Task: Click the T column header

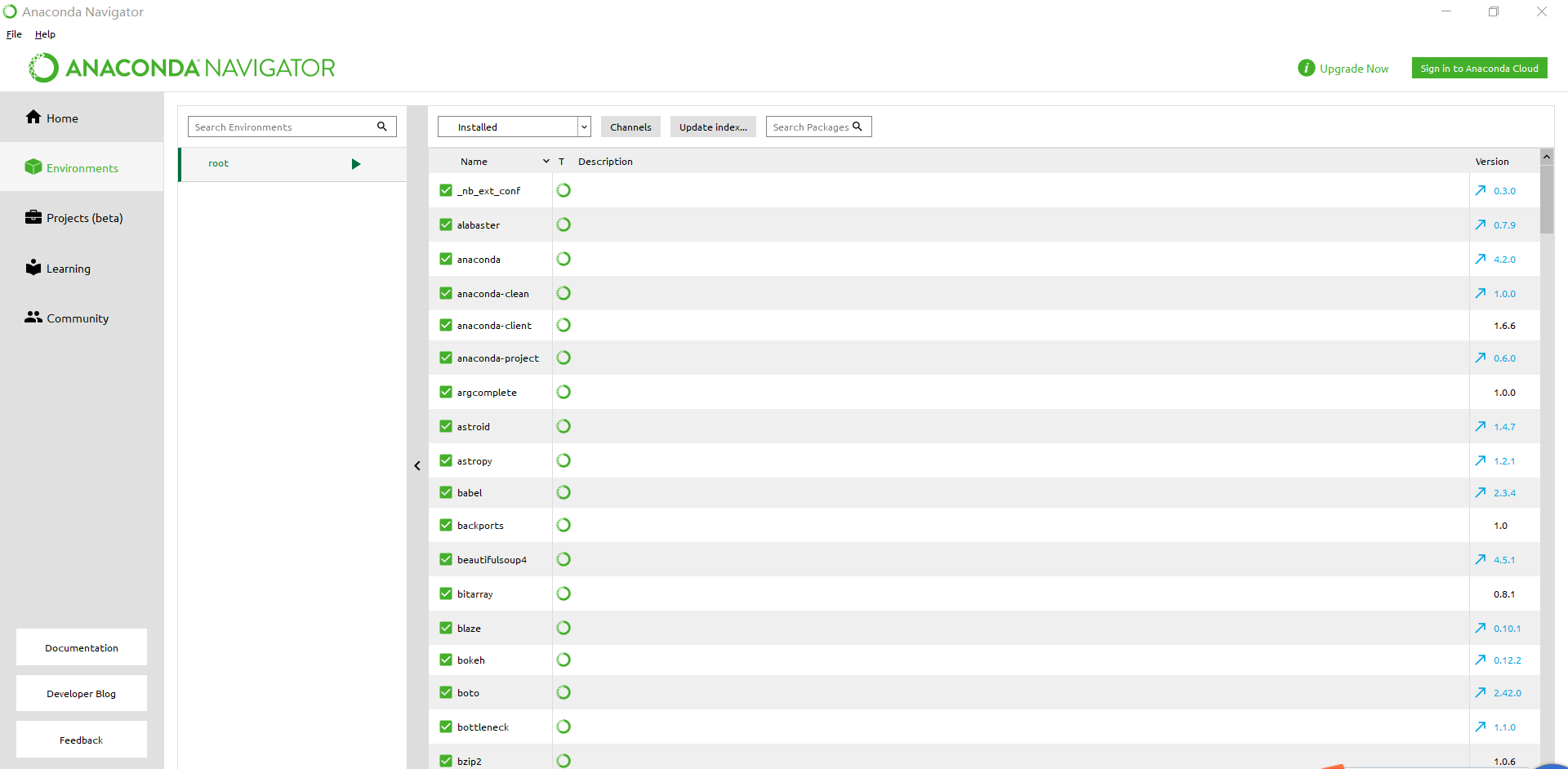Action: click(x=561, y=162)
